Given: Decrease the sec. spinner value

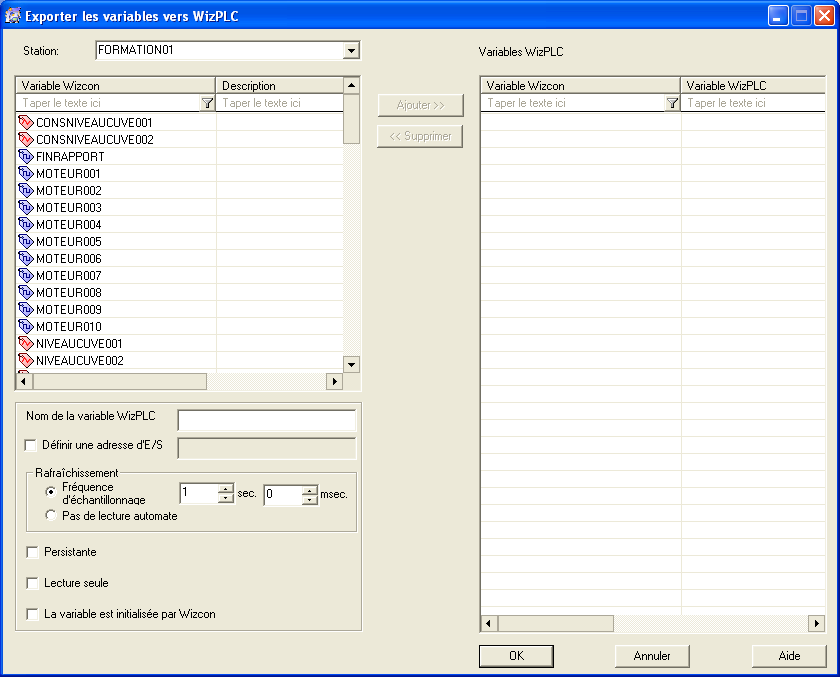Looking at the screenshot, I should coord(226,498).
